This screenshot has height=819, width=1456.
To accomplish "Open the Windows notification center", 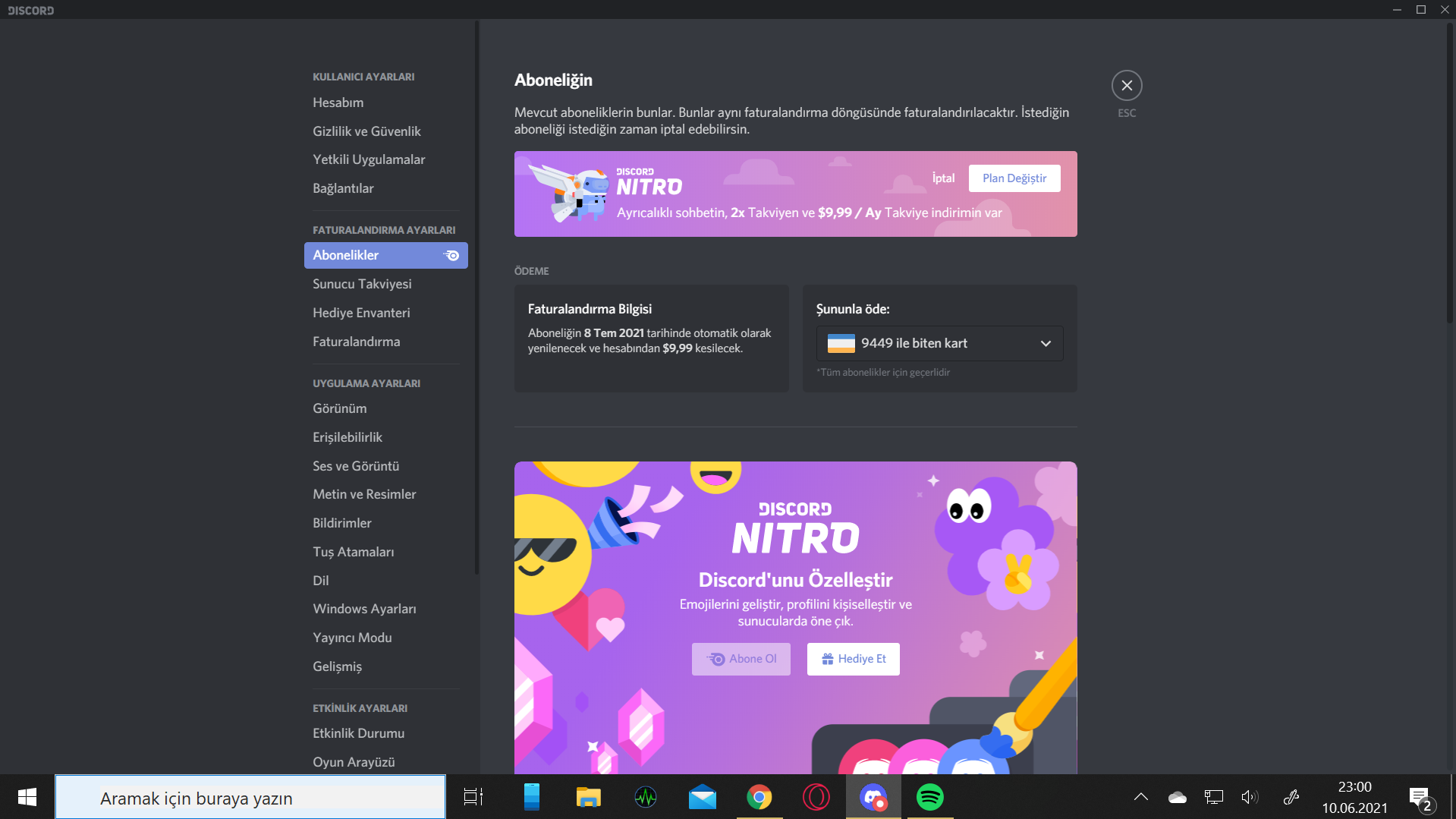I will point(1422,799).
